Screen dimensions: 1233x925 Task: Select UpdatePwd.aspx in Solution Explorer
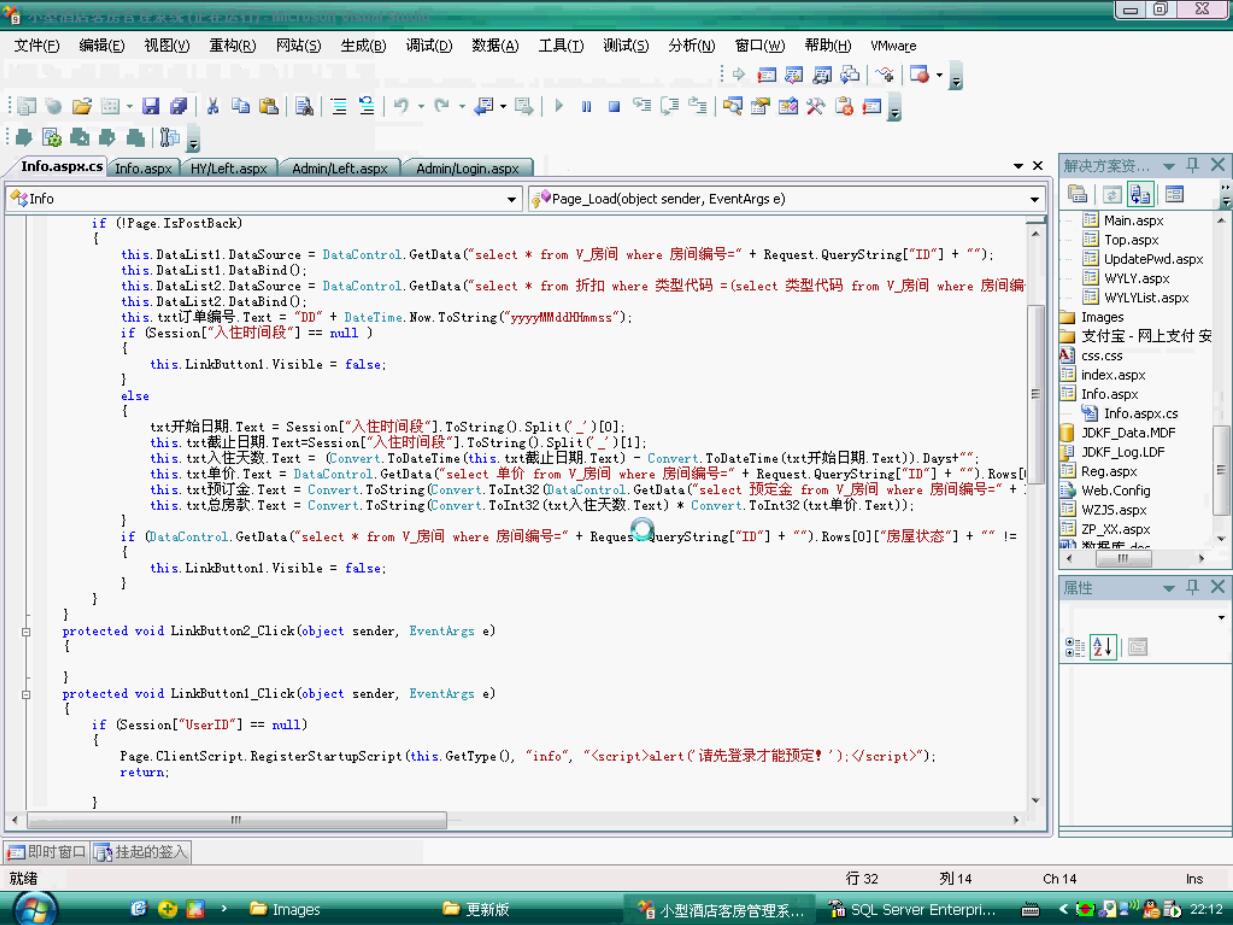(1153, 259)
